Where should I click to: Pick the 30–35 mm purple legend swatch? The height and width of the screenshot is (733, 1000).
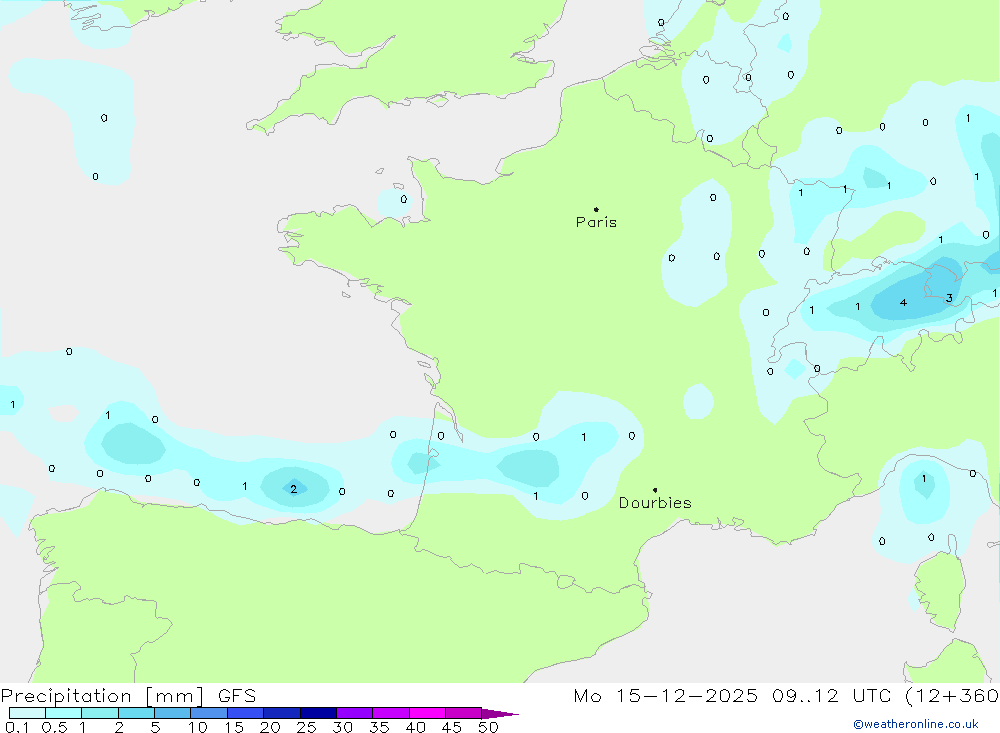pyautogui.click(x=355, y=713)
